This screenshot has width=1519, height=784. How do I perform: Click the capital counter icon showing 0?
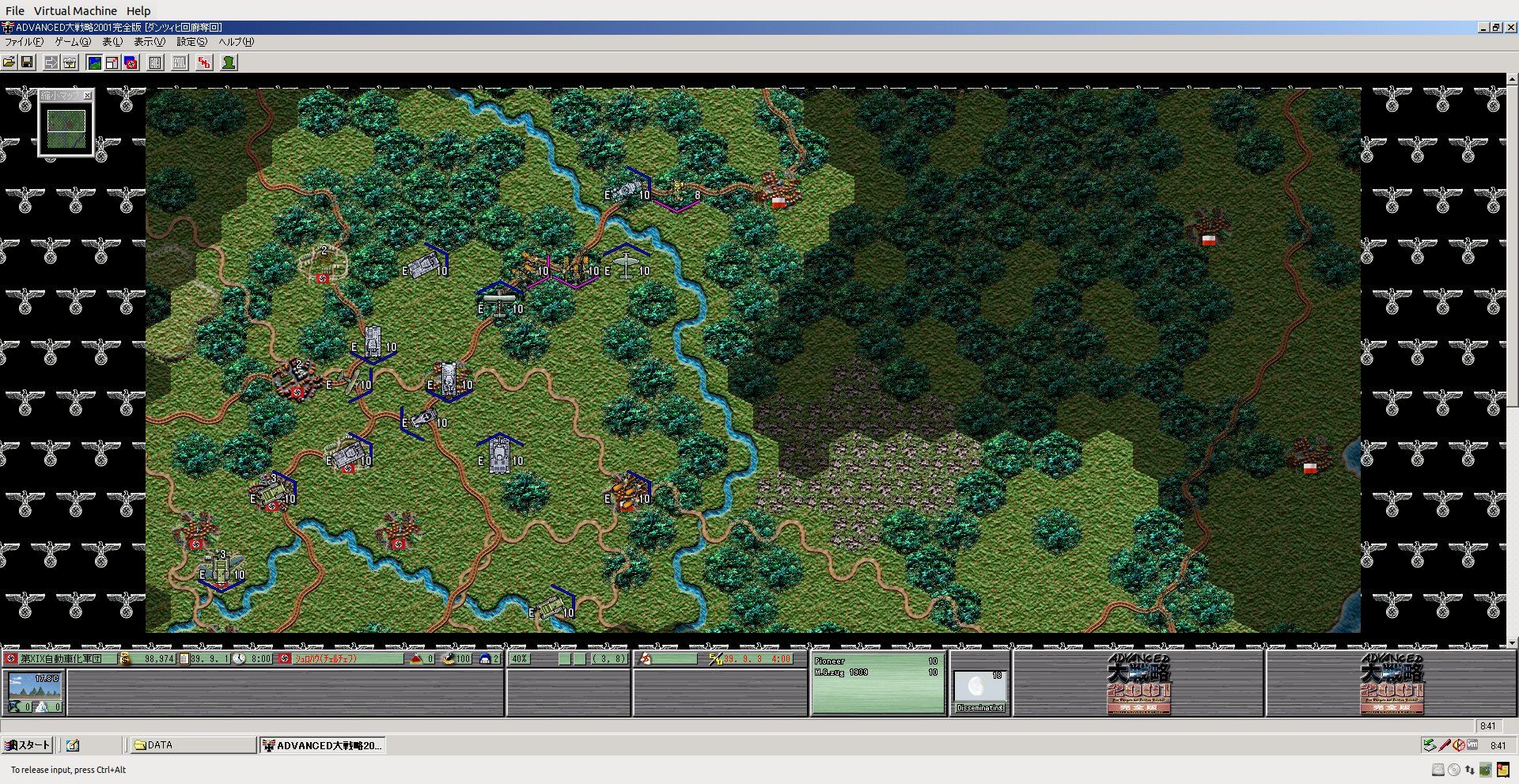pyautogui.click(x=417, y=658)
